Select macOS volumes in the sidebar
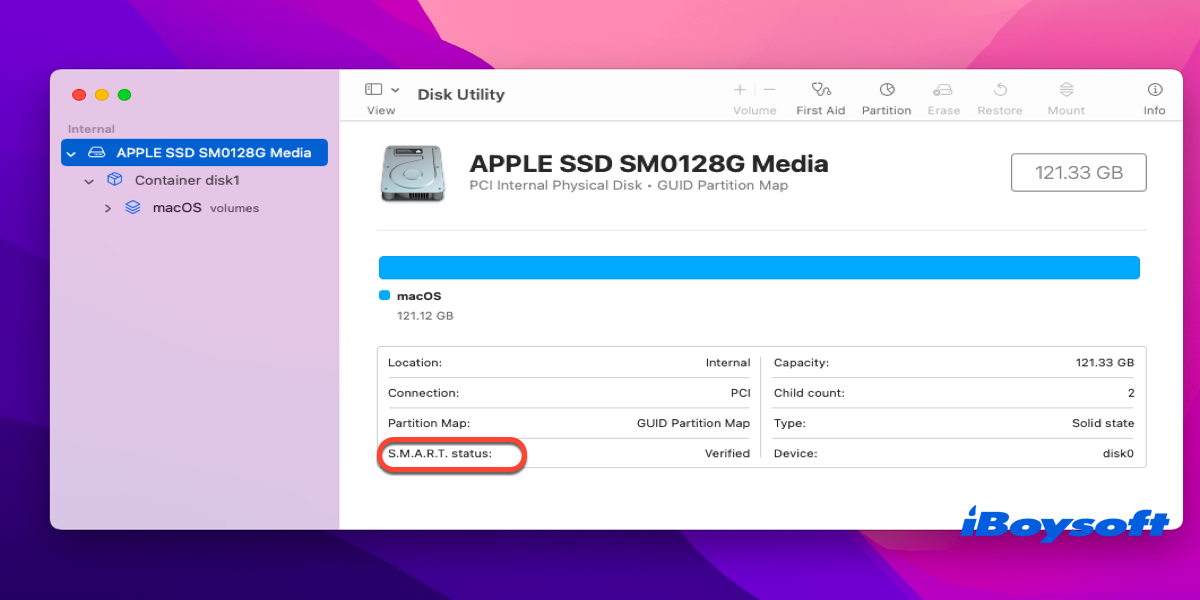This screenshot has height=600, width=1200. [x=205, y=208]
